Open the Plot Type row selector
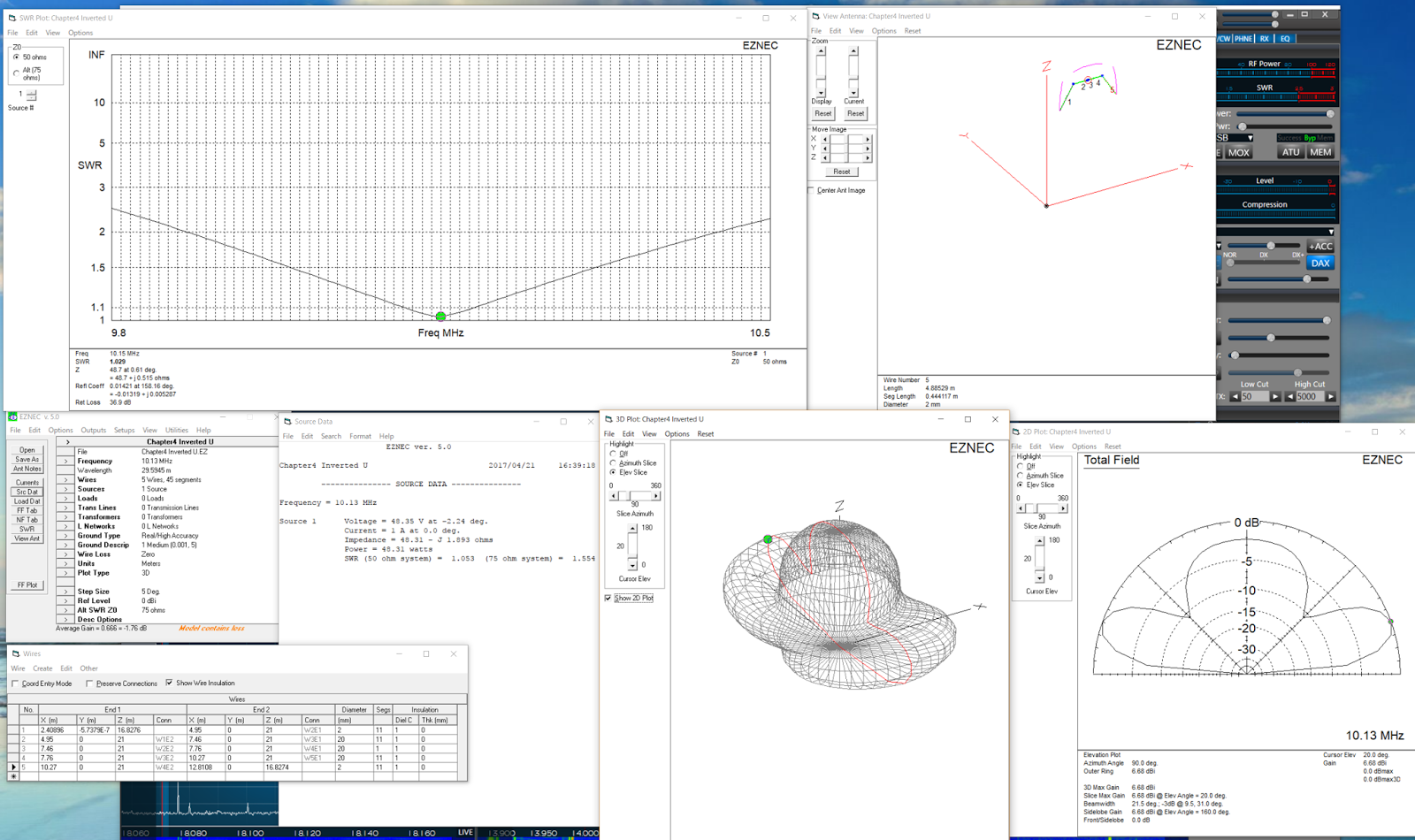Viewport: 1415px width, 840px height. pyautogui.click(x=65, y=573)
